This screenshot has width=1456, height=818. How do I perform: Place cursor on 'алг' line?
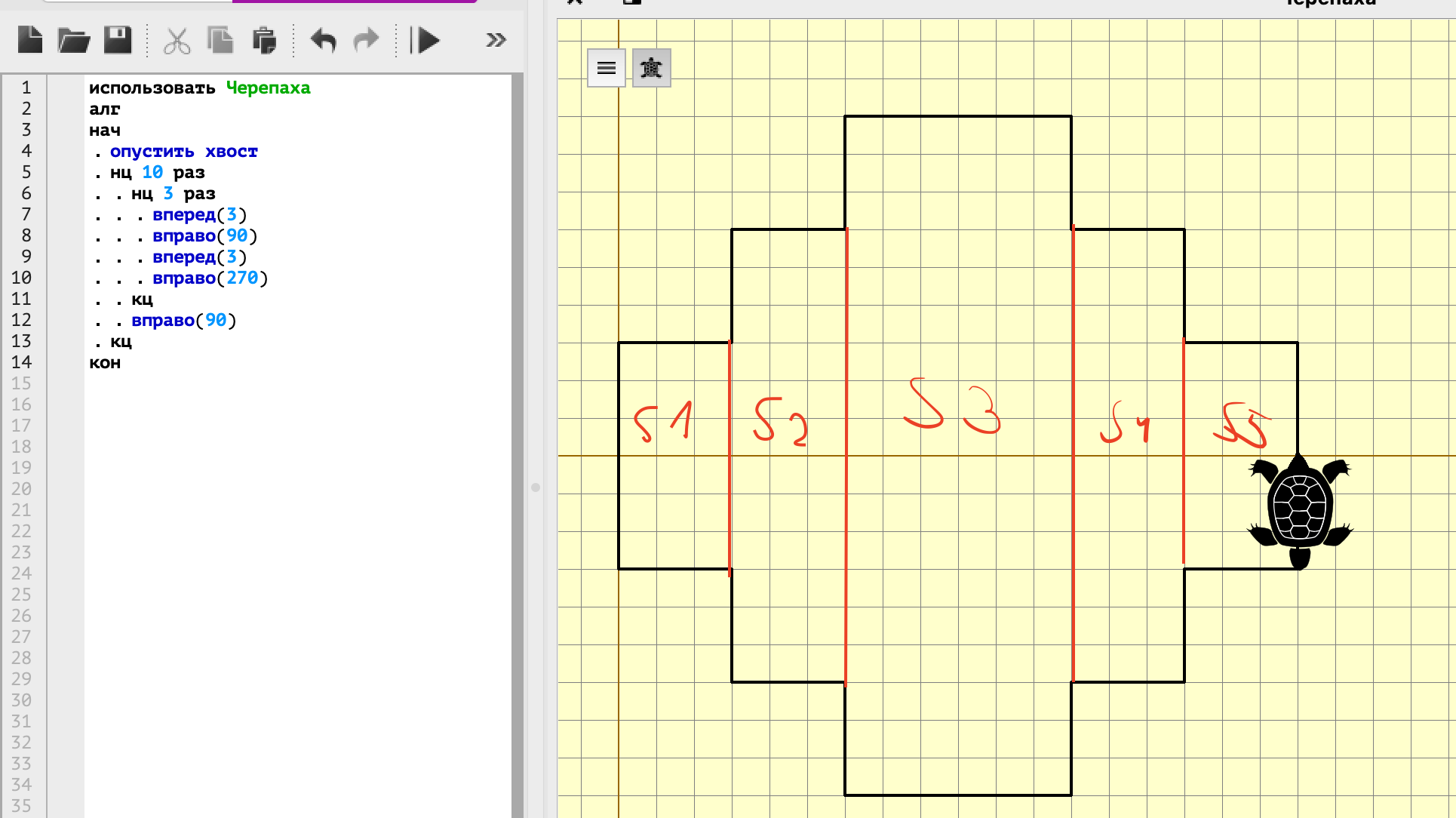pos(105,109)
